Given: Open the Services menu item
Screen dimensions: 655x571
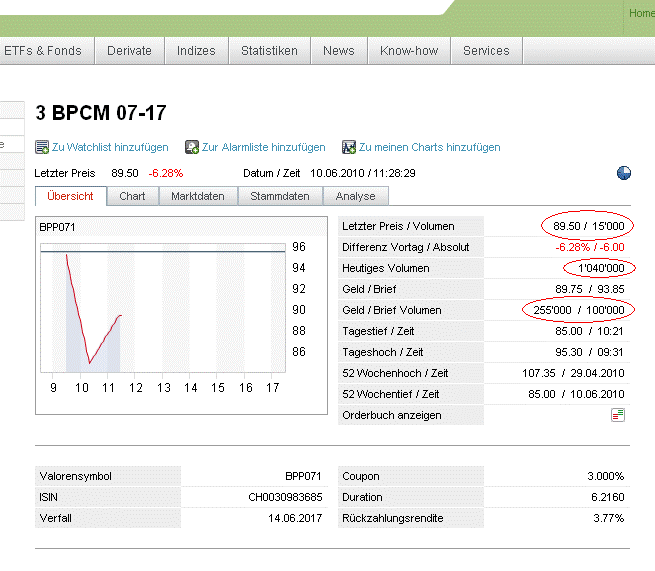Looking at the screenshot, I should 486,51.
